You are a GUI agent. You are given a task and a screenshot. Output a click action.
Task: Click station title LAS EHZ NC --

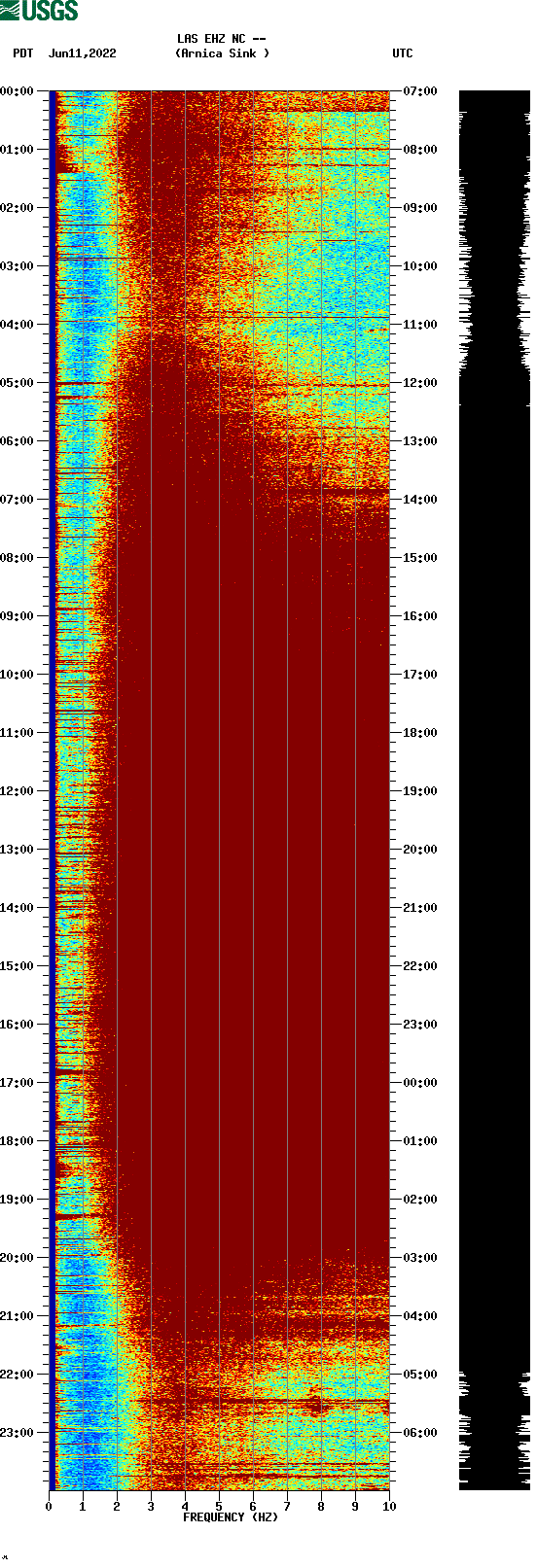(222, 39)
